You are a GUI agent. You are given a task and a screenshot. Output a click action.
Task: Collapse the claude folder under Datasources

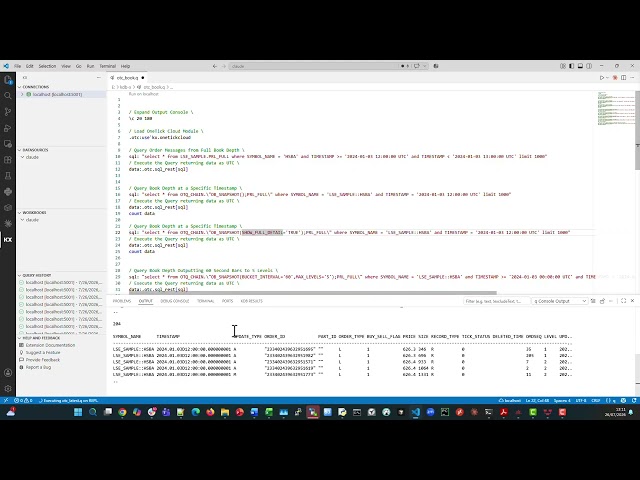pyautogui.click(x=22, y=157)
